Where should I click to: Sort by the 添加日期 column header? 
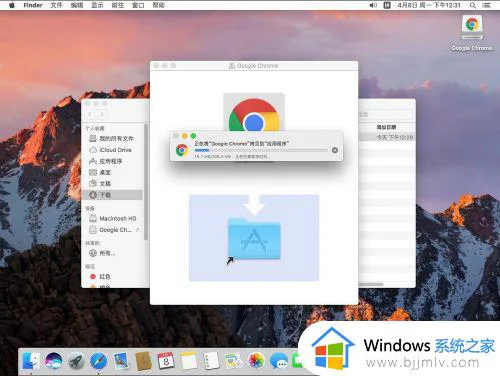tap(386, 127)
